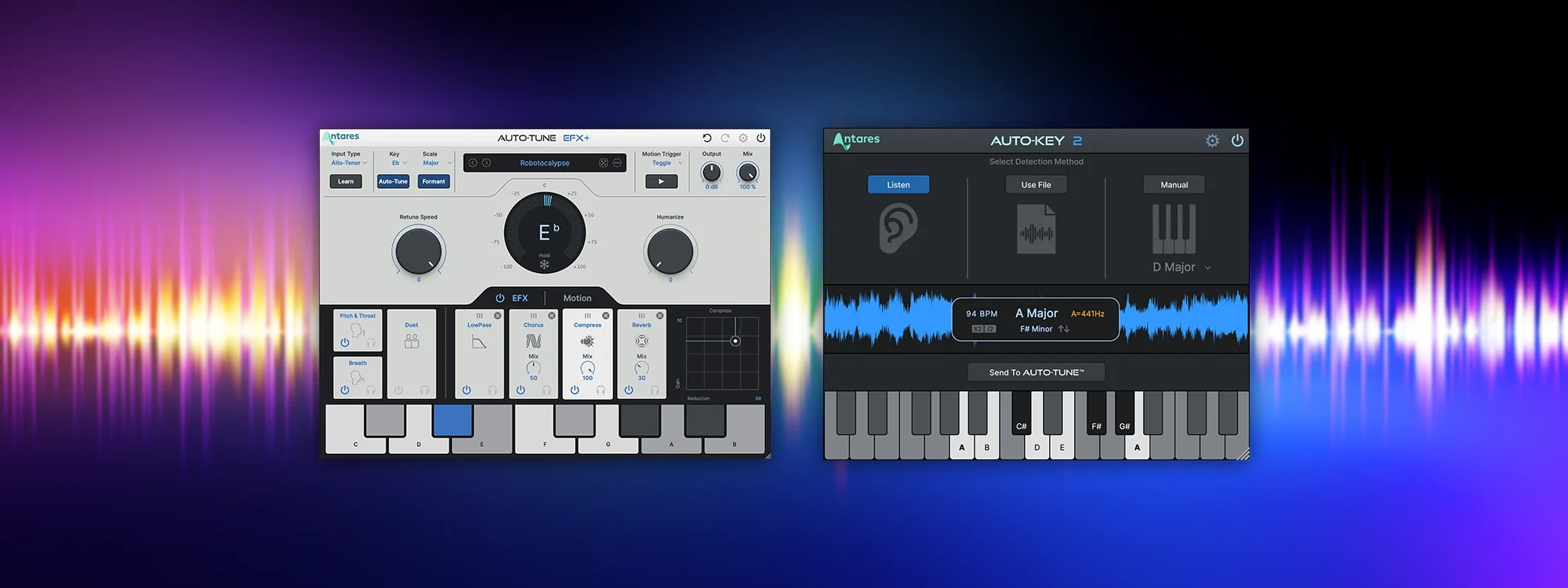Click the top bar Mix knob
Screen dimensions: 1568x588
pyautogui.click(x=748, y=172)
